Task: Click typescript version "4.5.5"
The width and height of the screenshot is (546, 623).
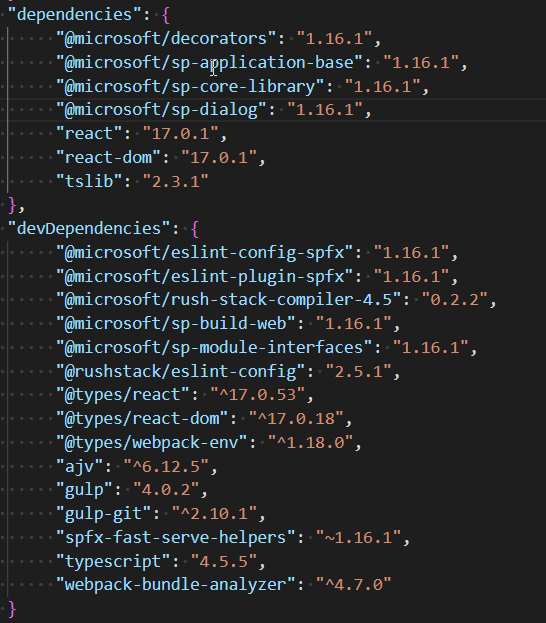Action: (x=224, y=561)
